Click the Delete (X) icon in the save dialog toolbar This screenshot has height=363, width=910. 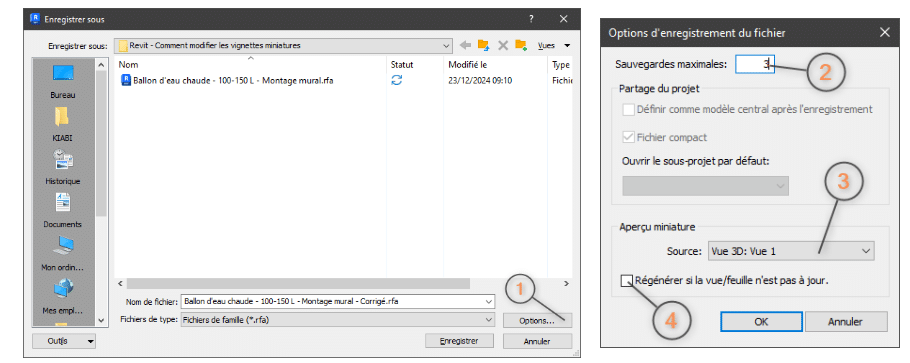pos(503,45)
